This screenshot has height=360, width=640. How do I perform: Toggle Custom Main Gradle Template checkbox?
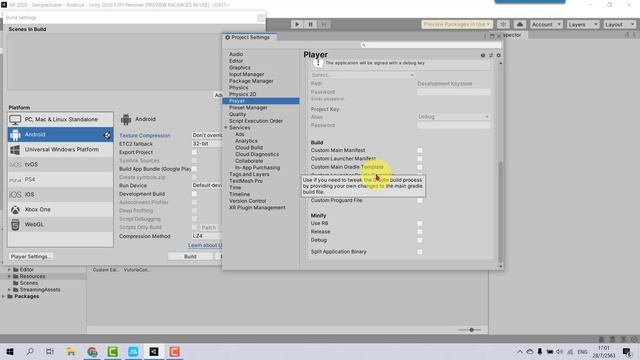[x=420, y=167]
